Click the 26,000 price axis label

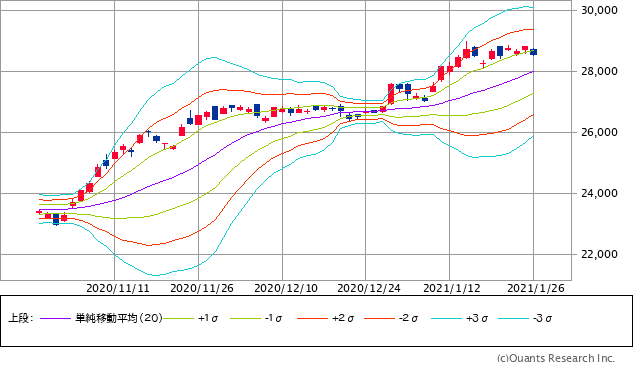click(599, 132)
